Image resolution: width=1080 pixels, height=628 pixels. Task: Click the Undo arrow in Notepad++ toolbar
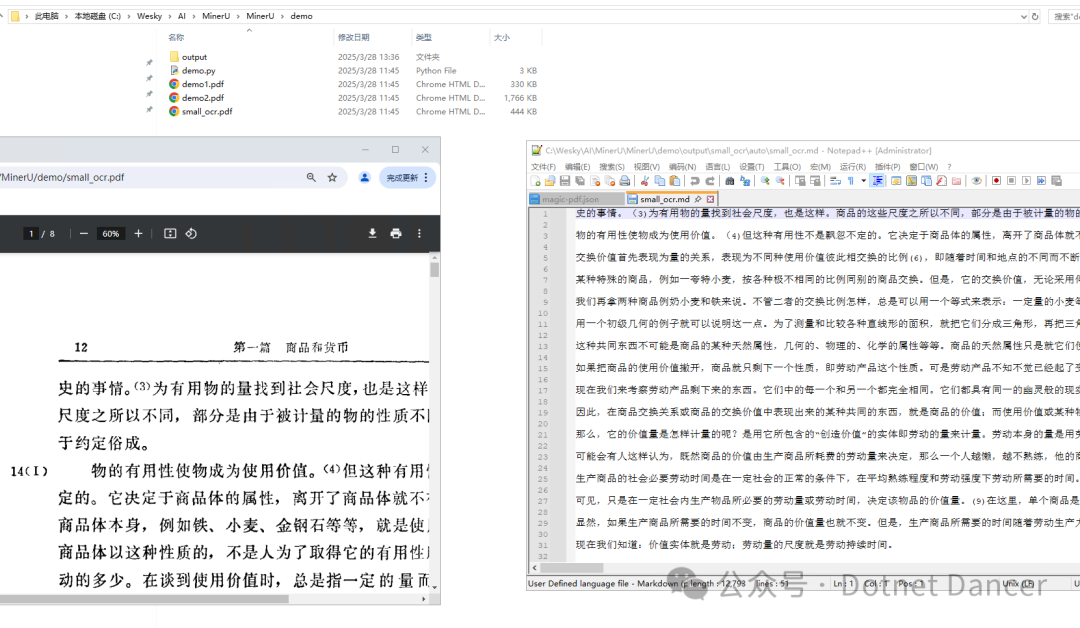[694, 181]
